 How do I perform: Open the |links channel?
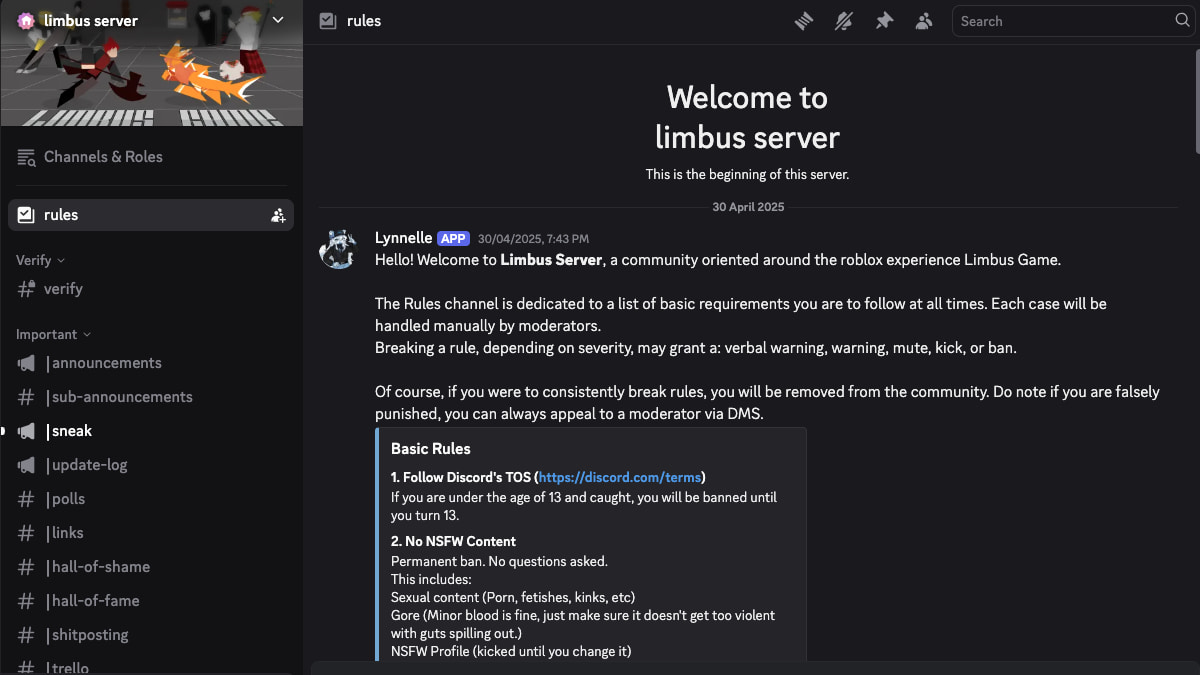151,533
